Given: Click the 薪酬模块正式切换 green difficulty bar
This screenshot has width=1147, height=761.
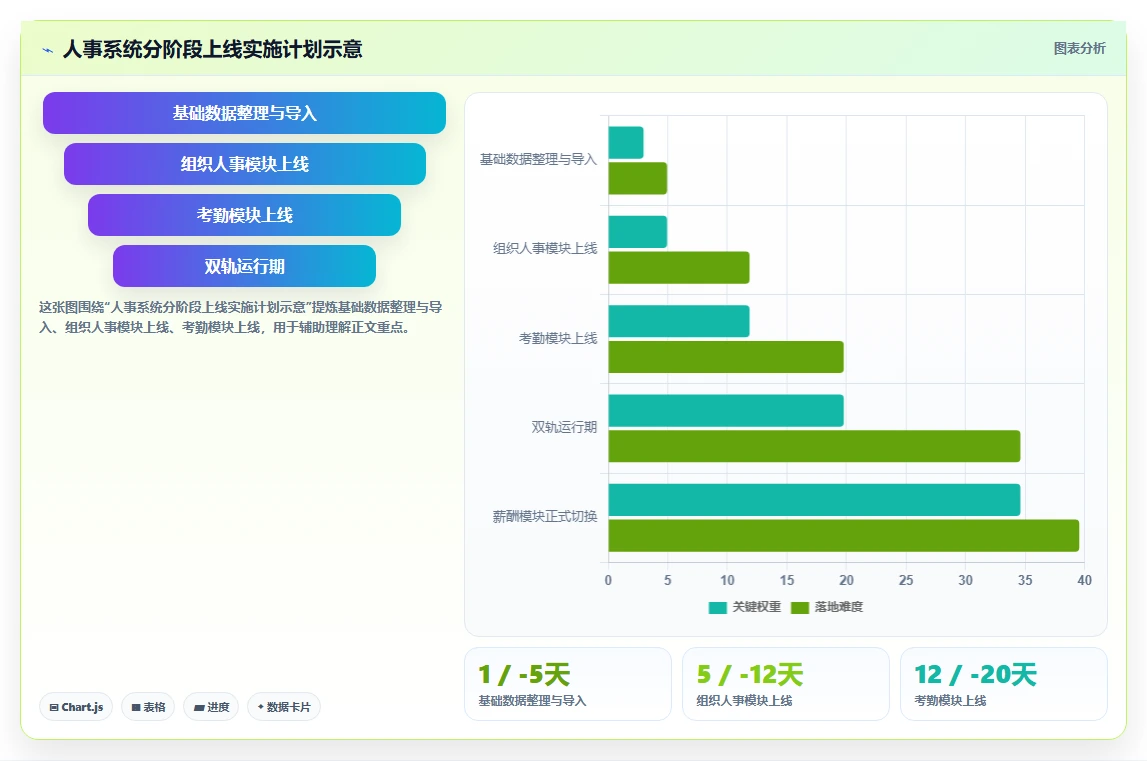Looking at the screenshot, I should tap(843, 536).
